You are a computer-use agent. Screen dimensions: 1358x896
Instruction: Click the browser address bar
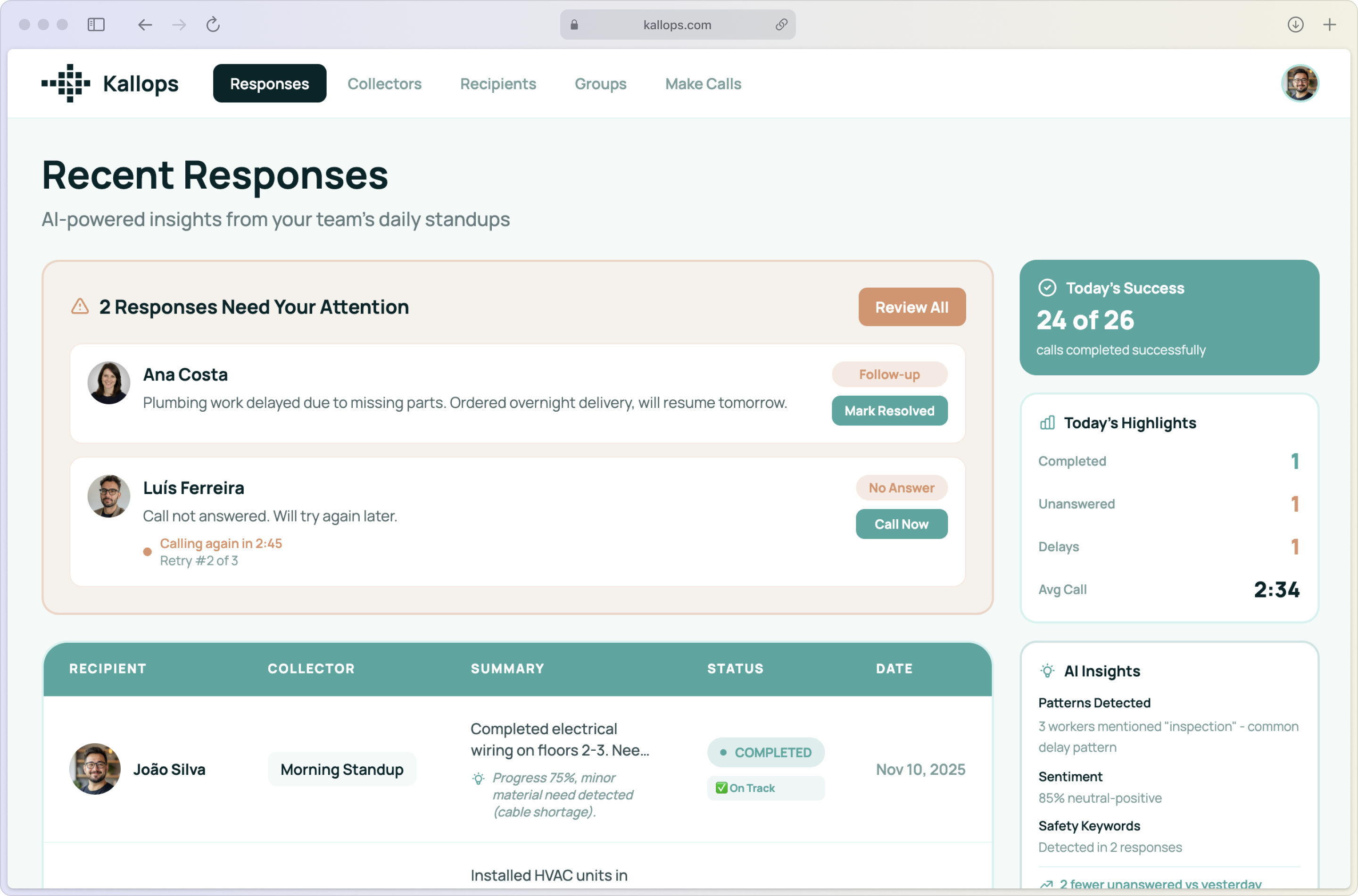[677, 25]
